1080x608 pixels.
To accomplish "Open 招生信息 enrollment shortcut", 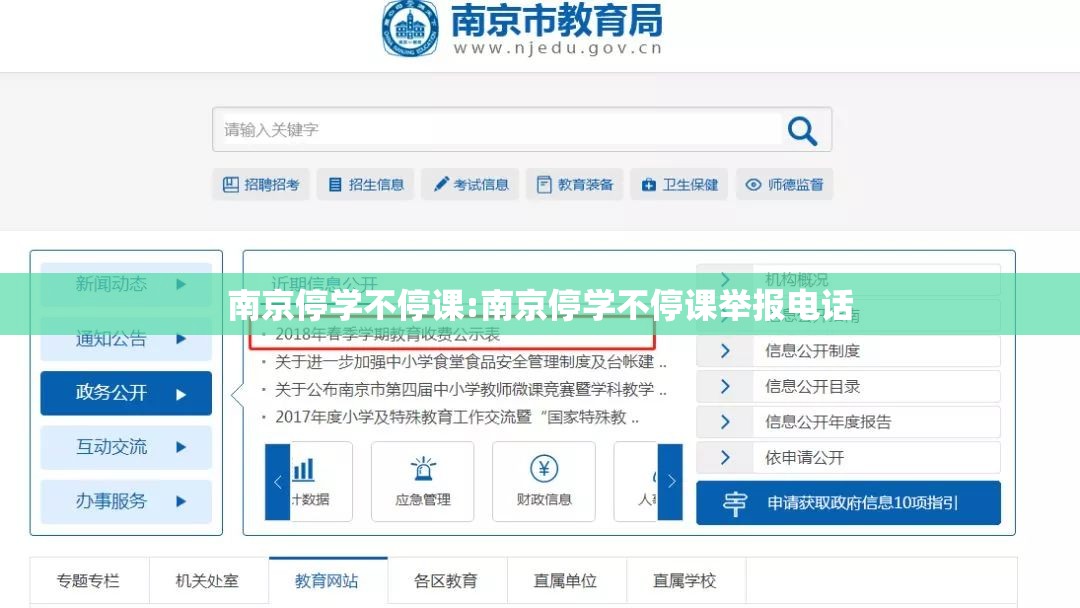I will (x=366, y=184).
